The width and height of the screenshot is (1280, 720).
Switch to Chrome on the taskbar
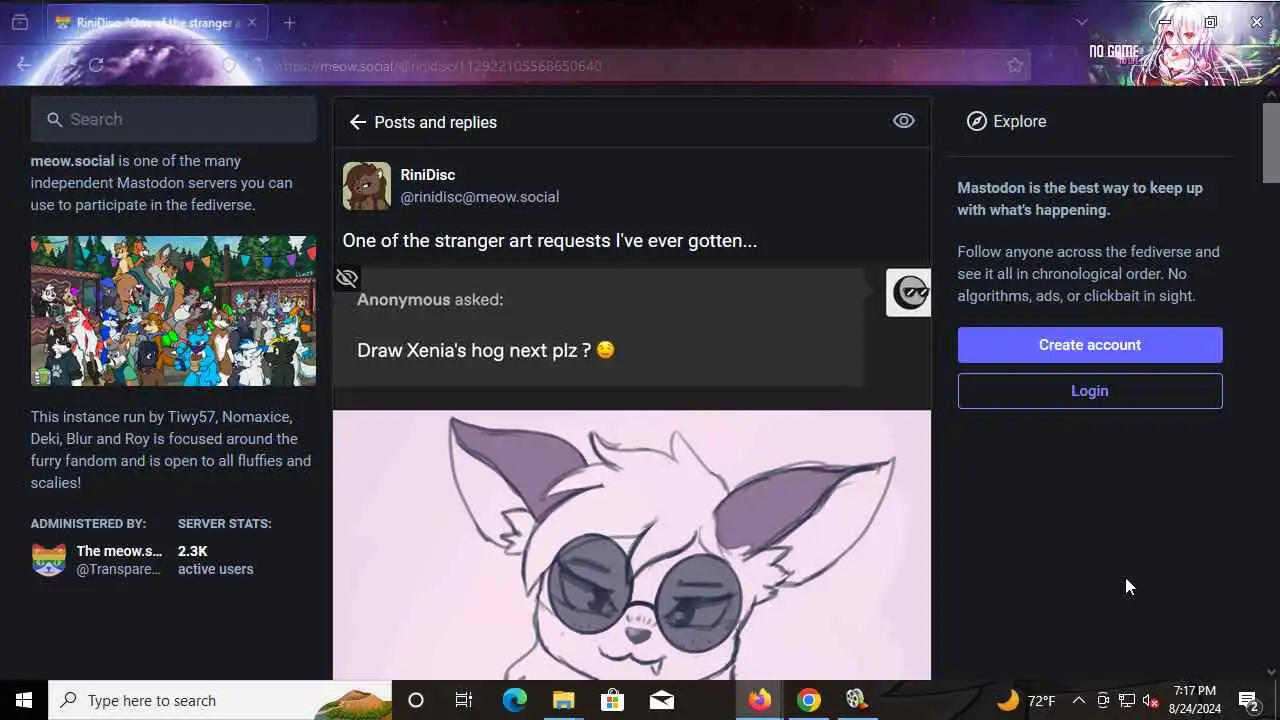click(x=809, y=700)
